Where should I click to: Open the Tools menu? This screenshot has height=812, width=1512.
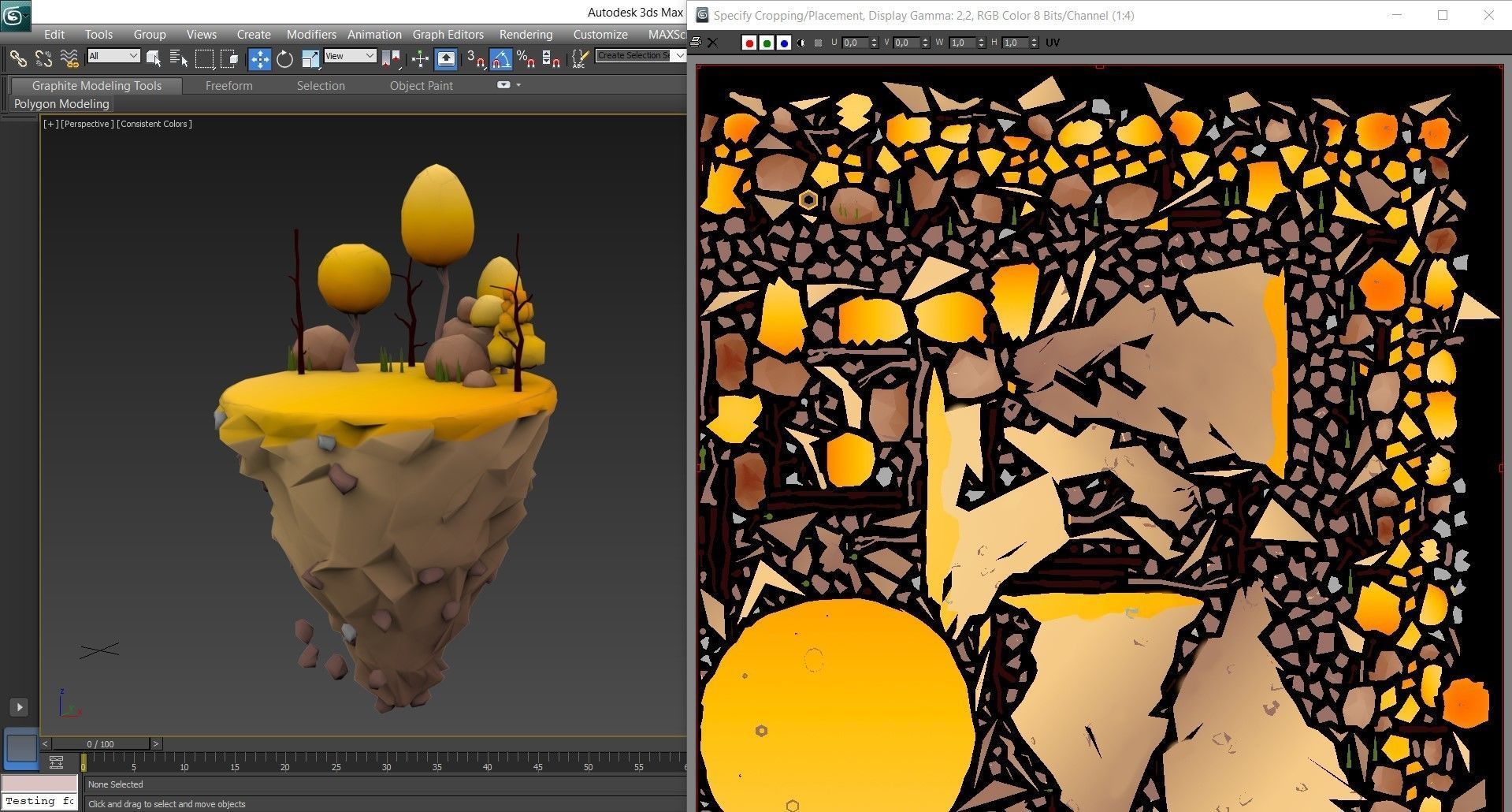click(x=98, y=34)
